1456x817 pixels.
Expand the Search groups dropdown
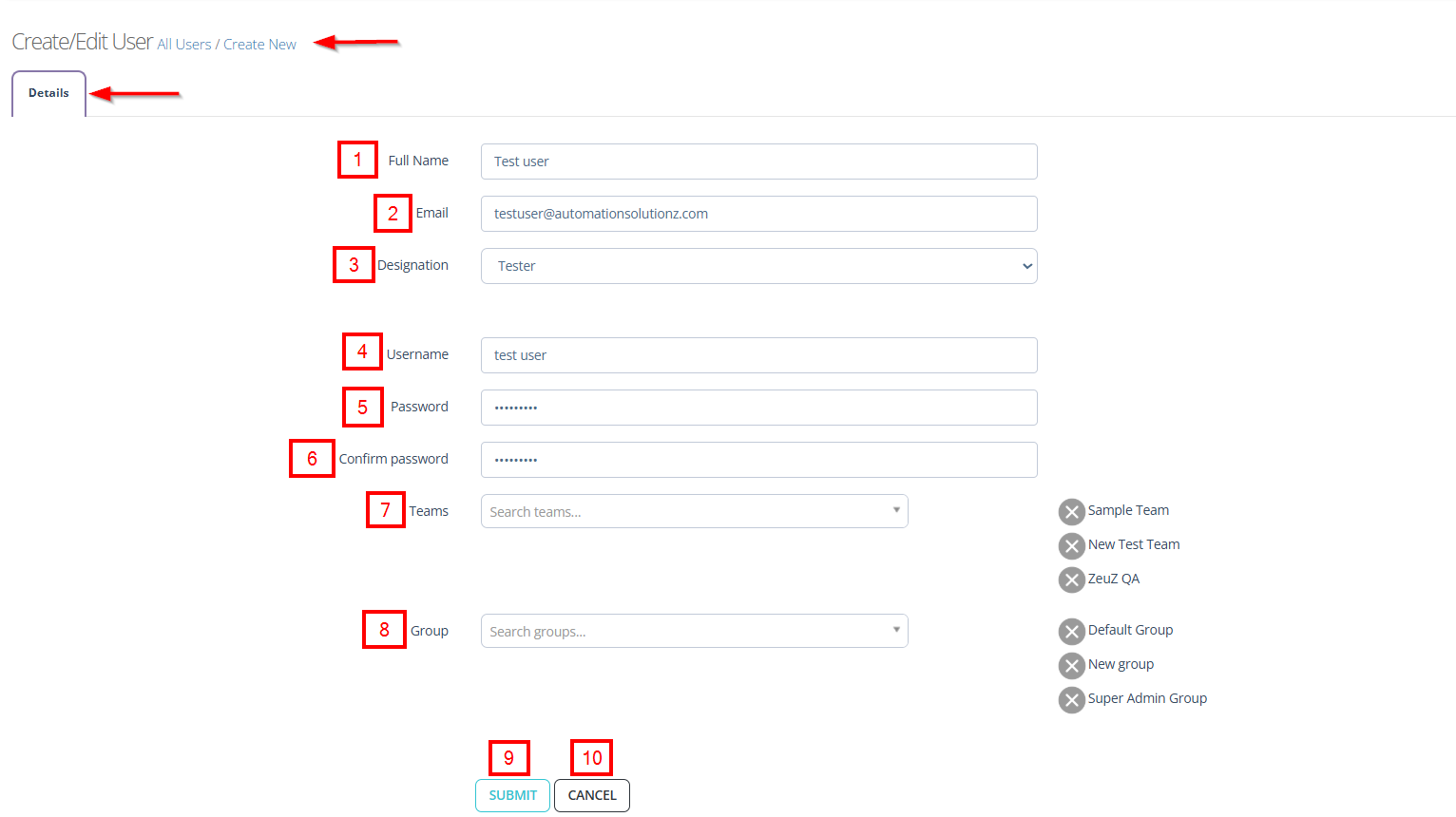[694, 631]
